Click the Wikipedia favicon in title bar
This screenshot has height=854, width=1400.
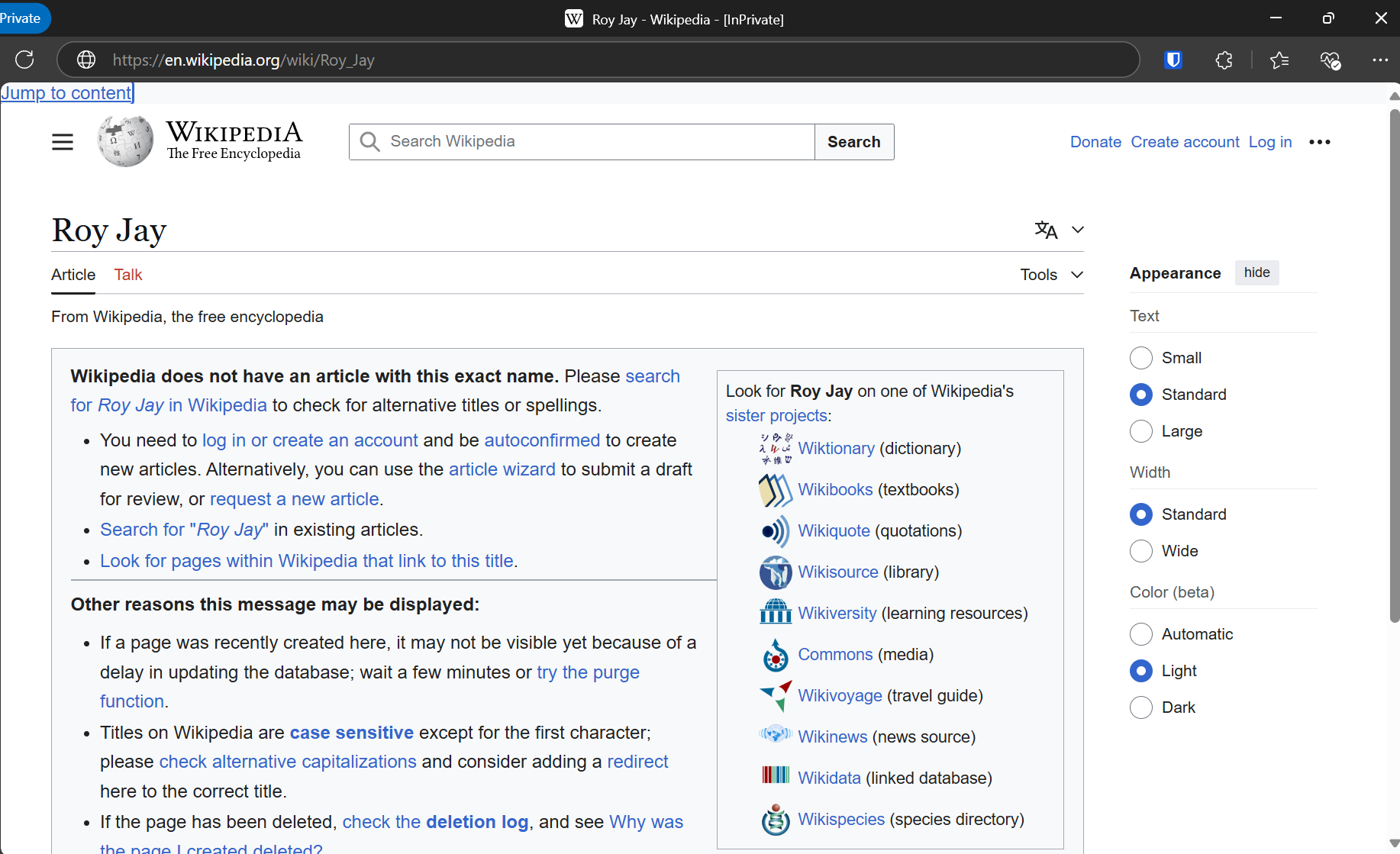tap(574, 18)
